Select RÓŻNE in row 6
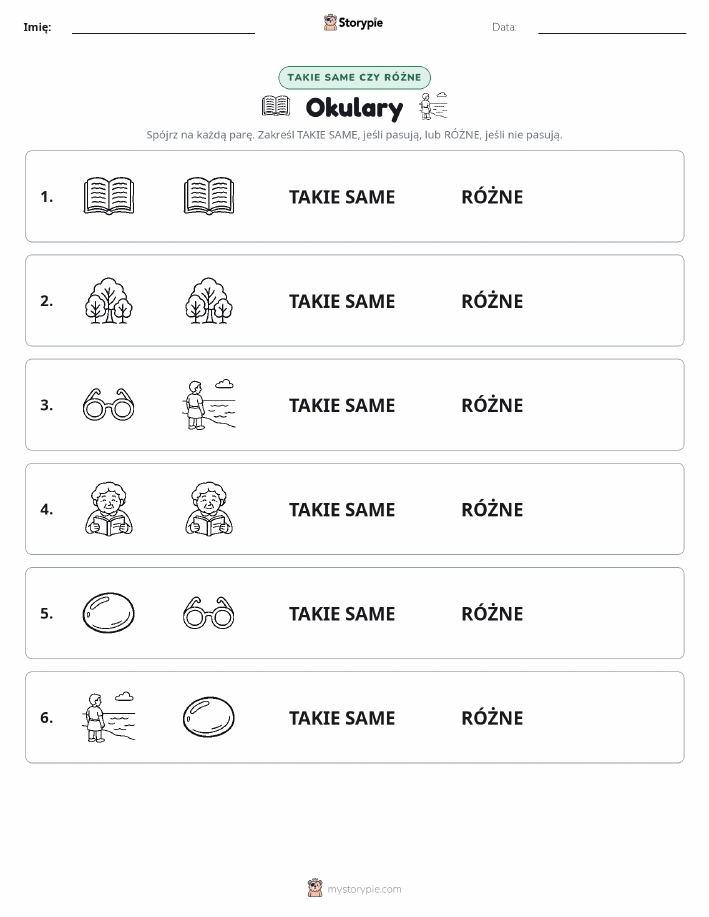This screenshot has width=709, height=917. click(x=492, y=716)
